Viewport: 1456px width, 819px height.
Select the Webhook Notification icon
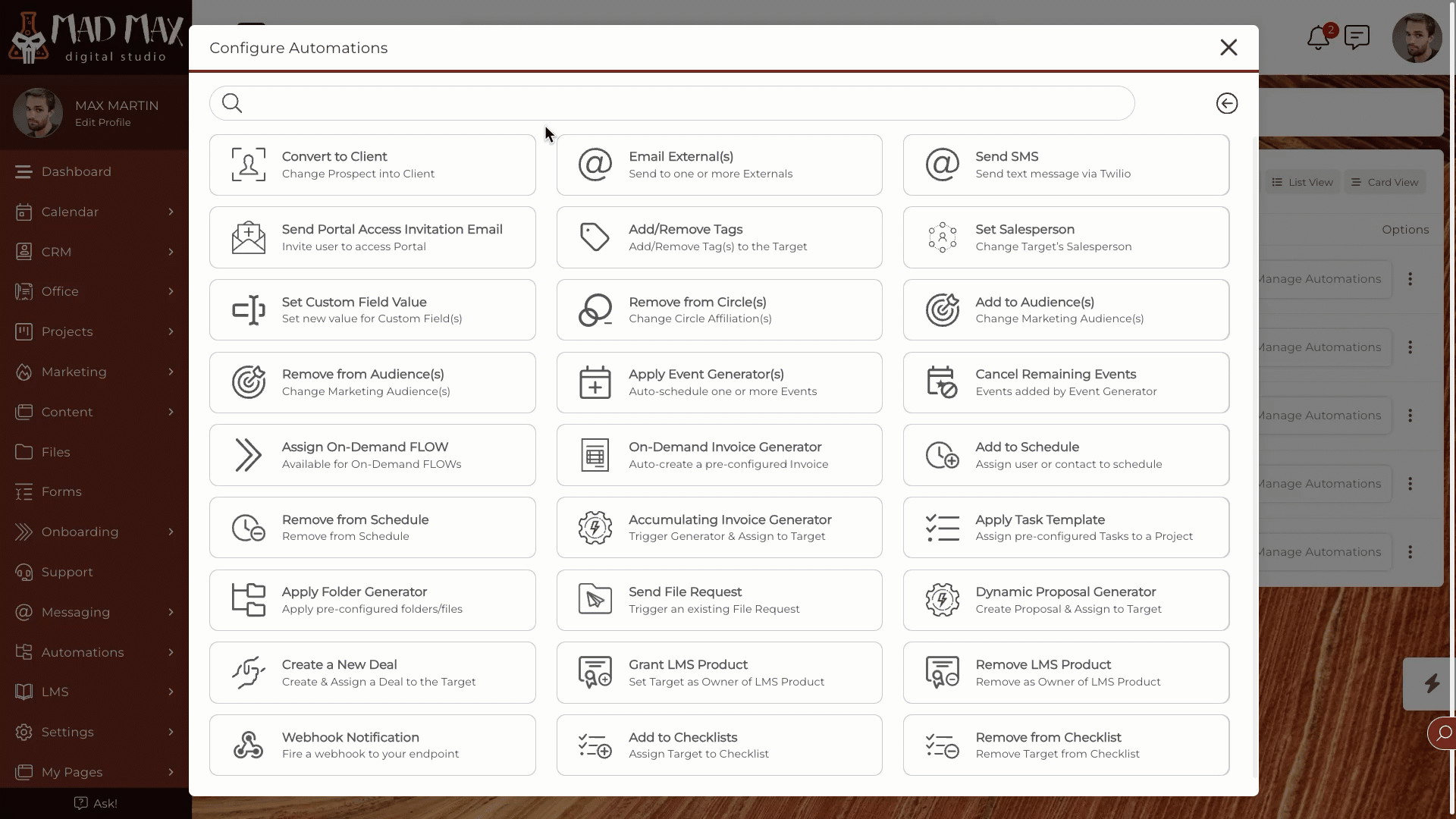(248, 745)
